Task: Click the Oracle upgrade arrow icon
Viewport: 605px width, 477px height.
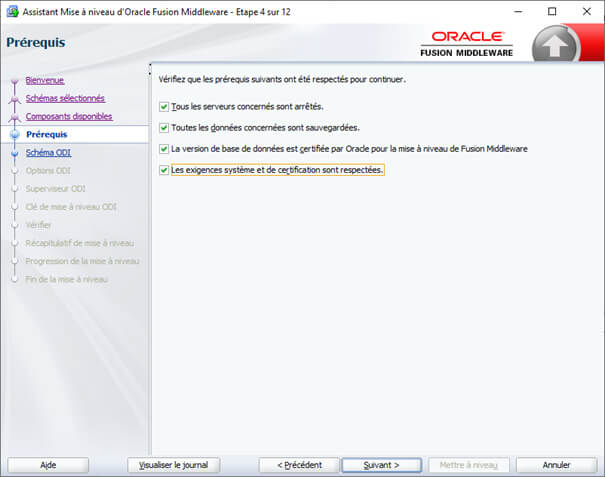Action: (x=554, y=45)
